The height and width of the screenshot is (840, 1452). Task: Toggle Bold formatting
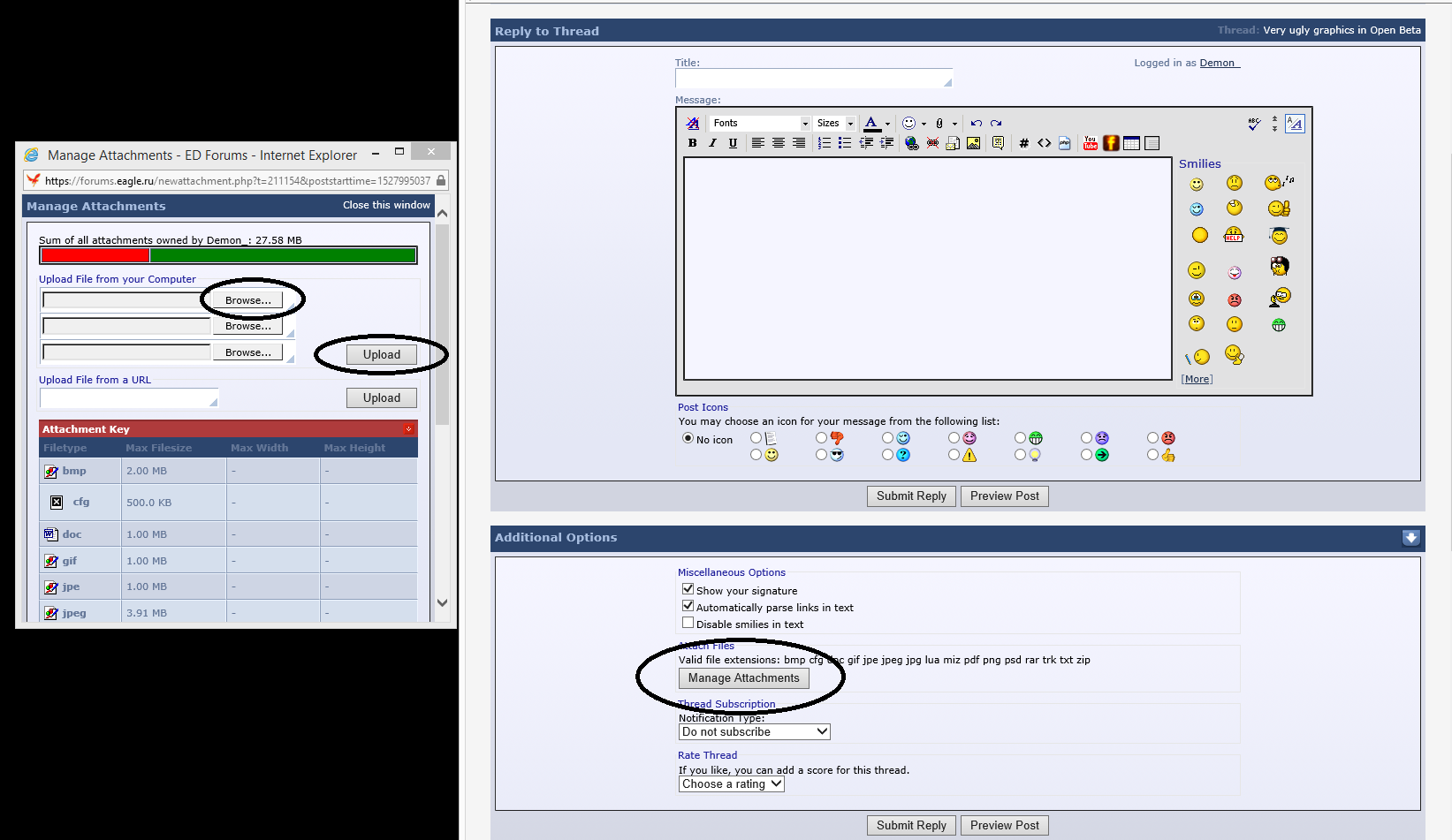[693, 143]
